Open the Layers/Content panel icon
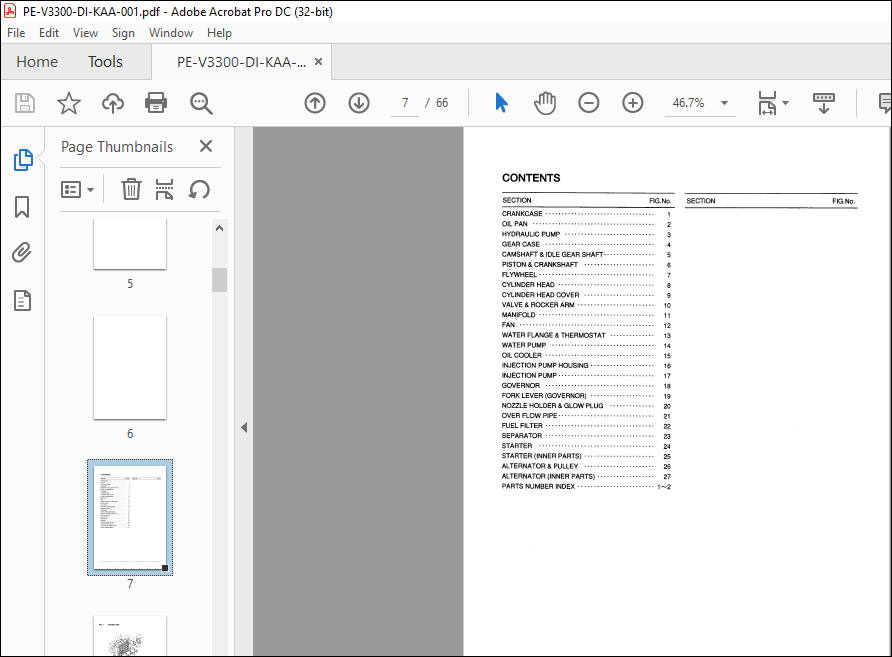The width and height of the screenshot is (892, 657). (x=22, y=300)
